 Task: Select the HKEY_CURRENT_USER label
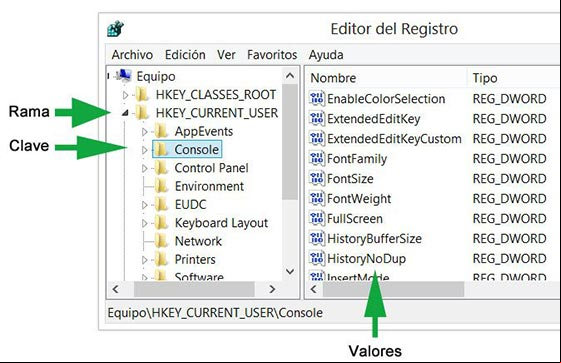[217, 113]
